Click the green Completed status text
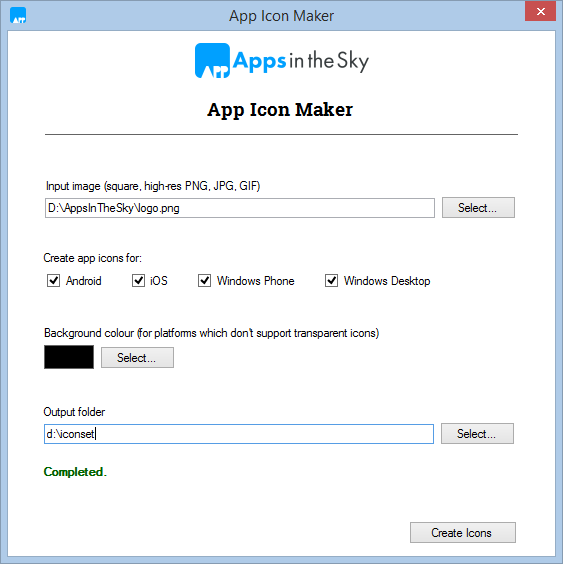Viewport: 563px width, 564px height. (75, 472)
